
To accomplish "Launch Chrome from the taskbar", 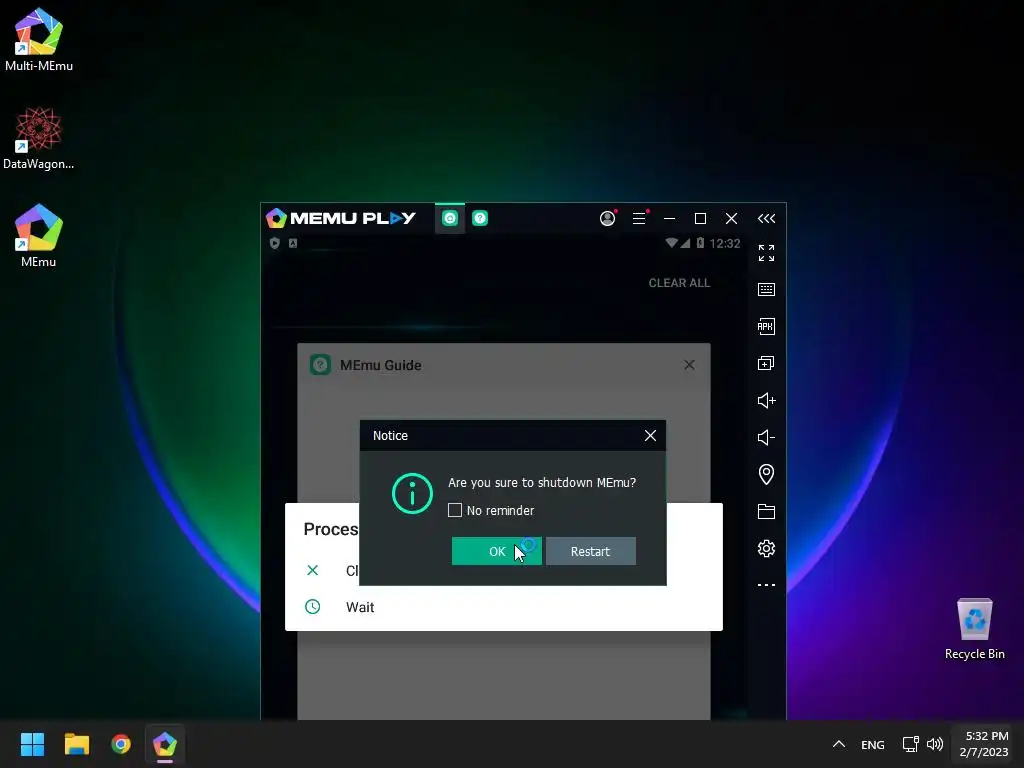I will 121,744.
